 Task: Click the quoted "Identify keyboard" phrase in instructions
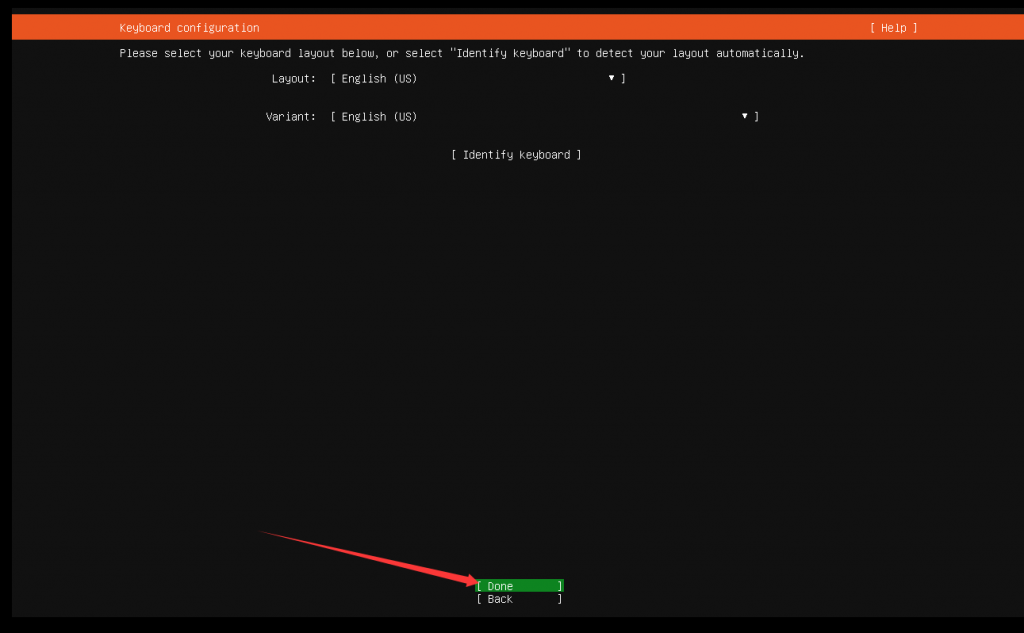[x=510, y=53]
